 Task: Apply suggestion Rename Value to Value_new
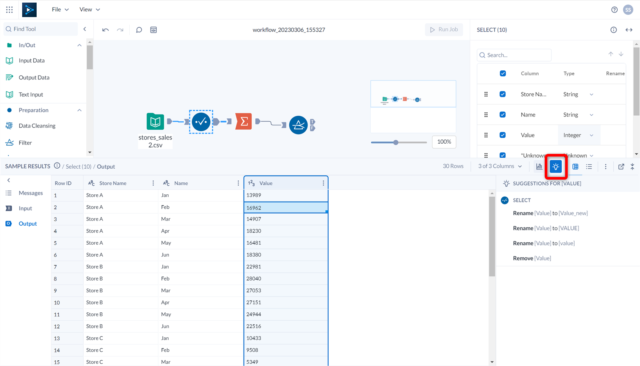[550, 213]
